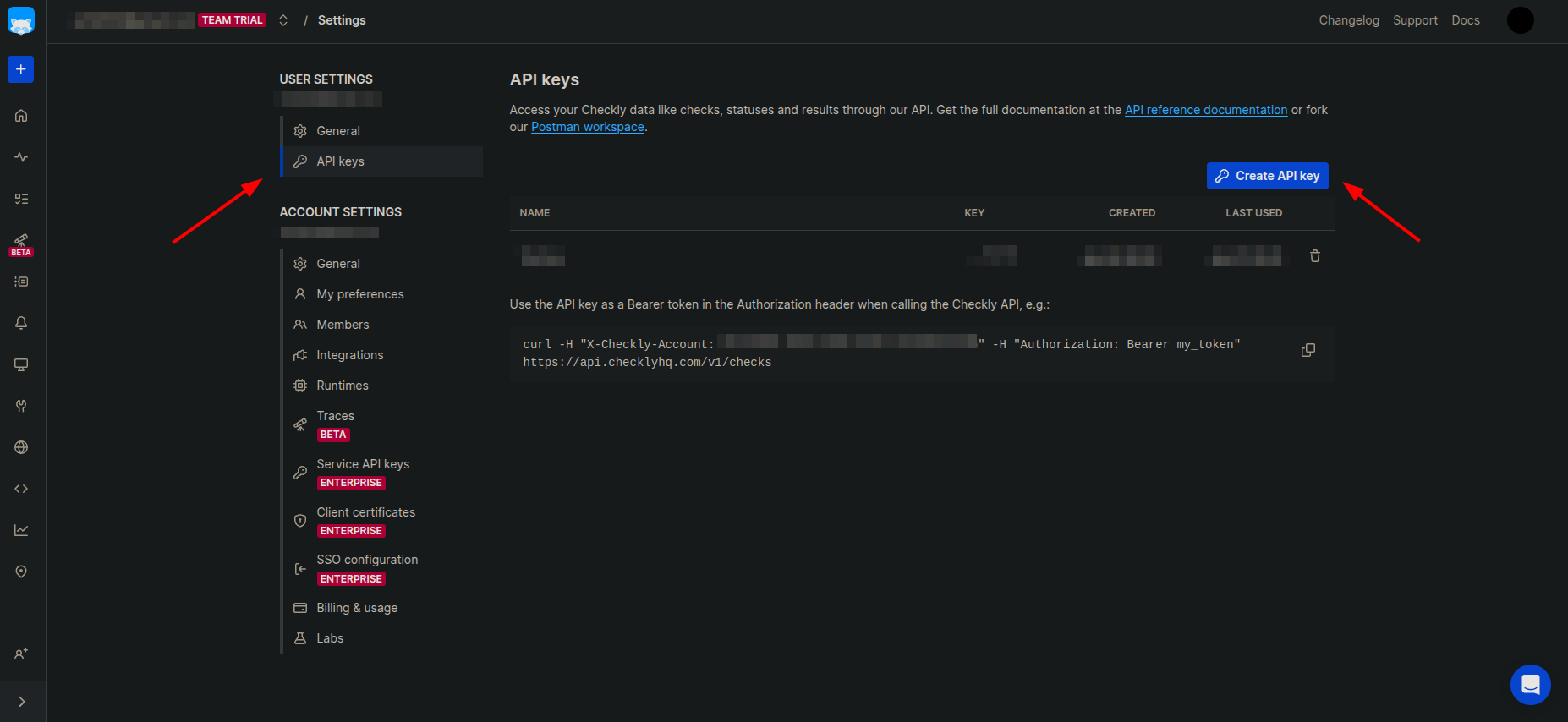This screenshot has width=1568, height=722.
Task: Open the telescope Traces BETA sidebar icon
Action: point(21,244)
